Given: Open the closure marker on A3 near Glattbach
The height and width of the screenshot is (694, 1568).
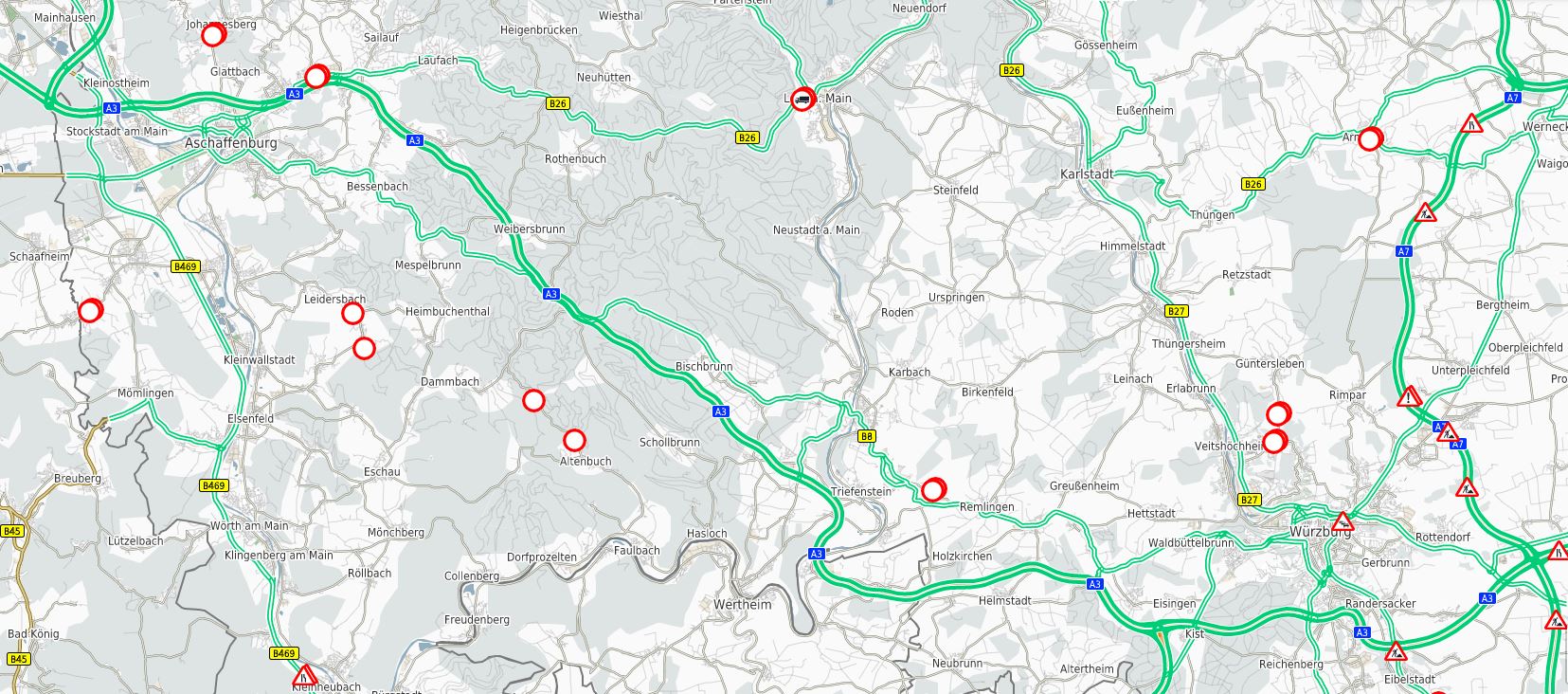Looking at the screenshot, I should pyautogui.click(x=316, y=76).
